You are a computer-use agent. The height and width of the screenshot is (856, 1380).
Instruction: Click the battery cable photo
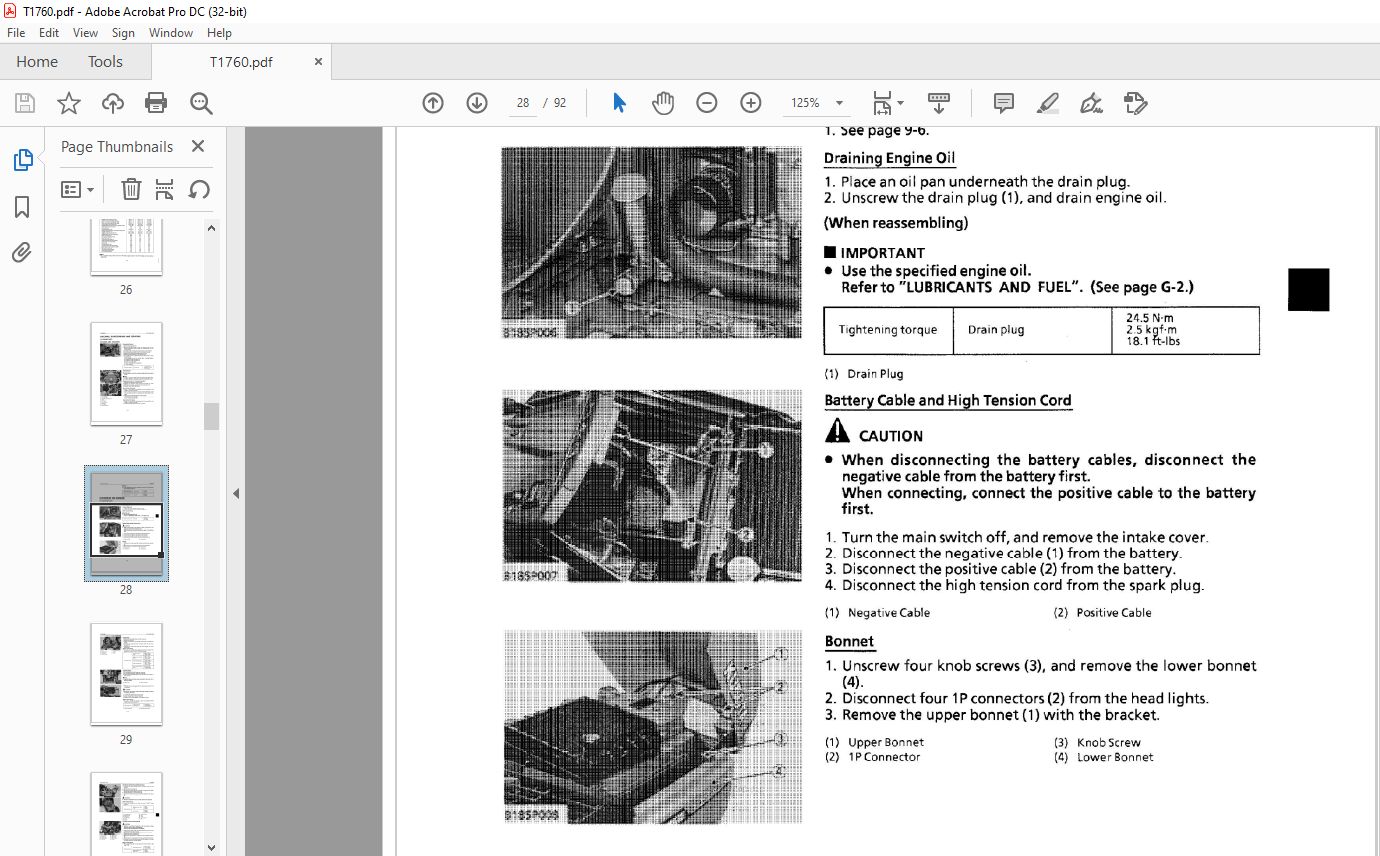651,486
